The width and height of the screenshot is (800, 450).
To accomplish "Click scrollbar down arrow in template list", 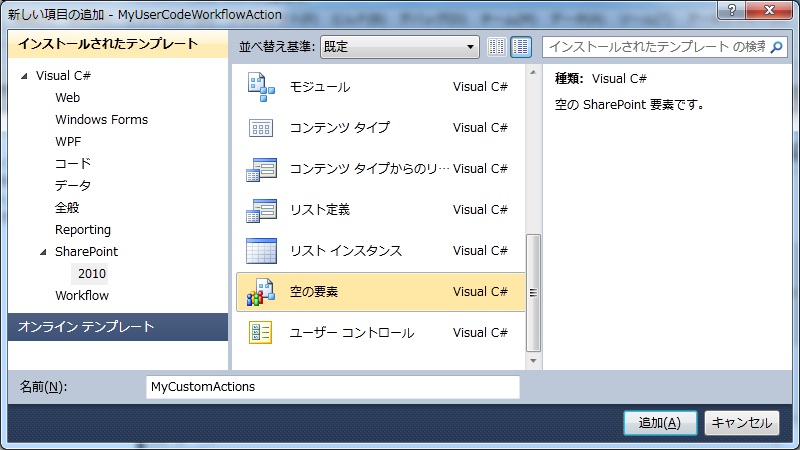I will tap(533, 361).
